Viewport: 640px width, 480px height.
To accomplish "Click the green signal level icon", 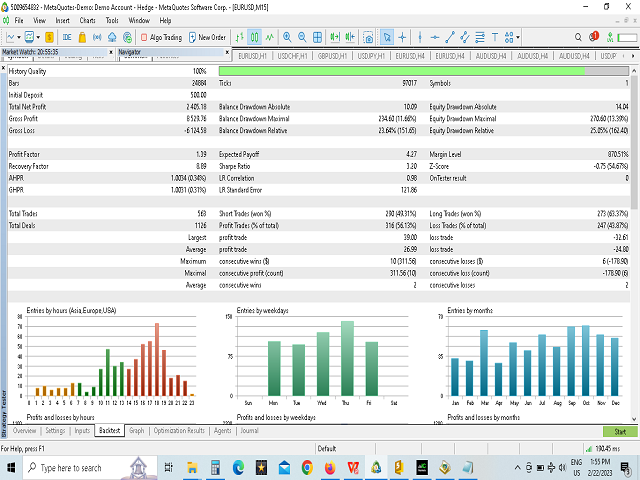I will (610, 38).
